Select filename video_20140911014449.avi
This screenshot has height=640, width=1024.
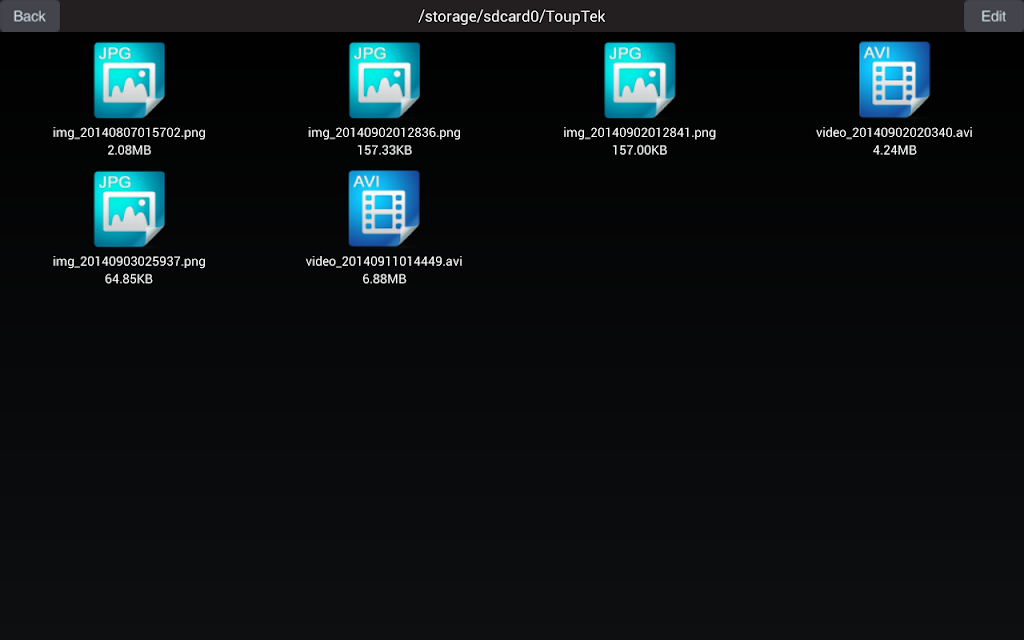[x=384, y=261]
